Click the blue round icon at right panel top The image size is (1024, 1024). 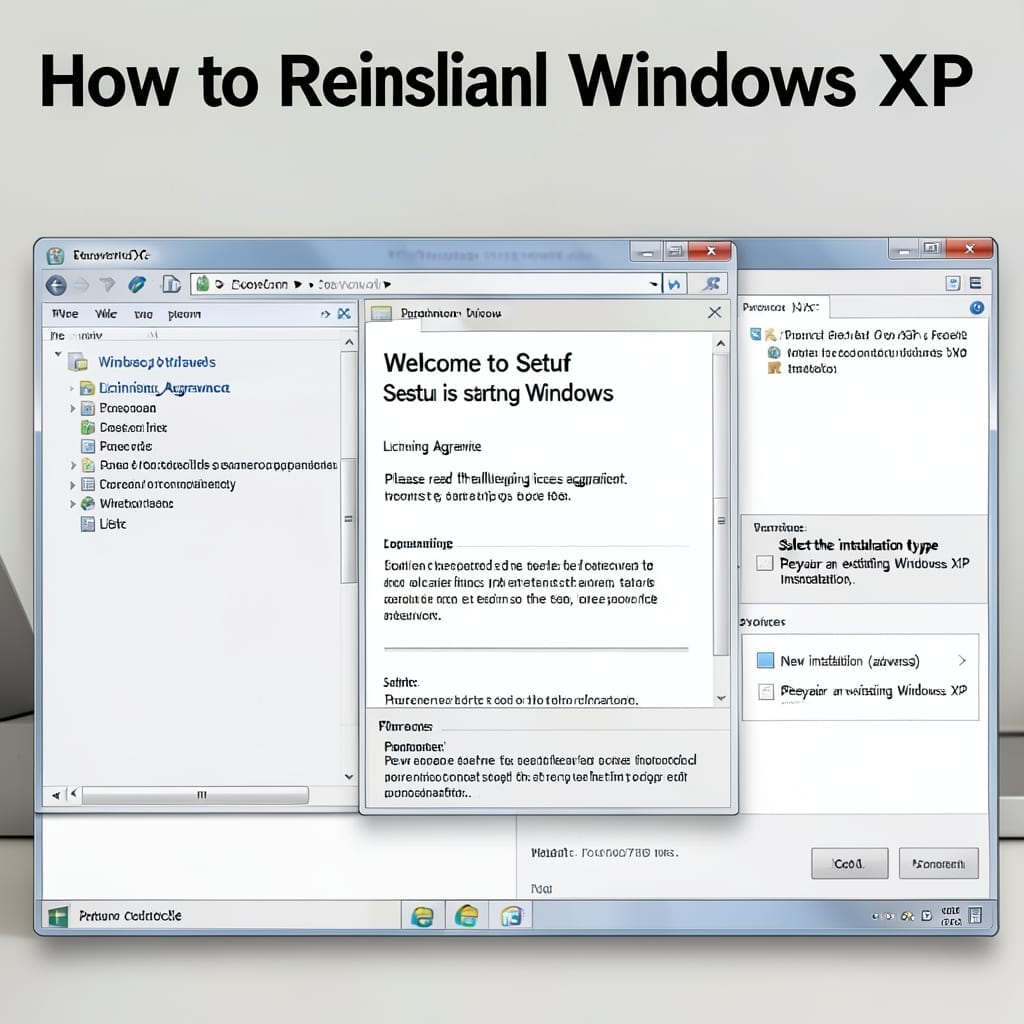976,308
